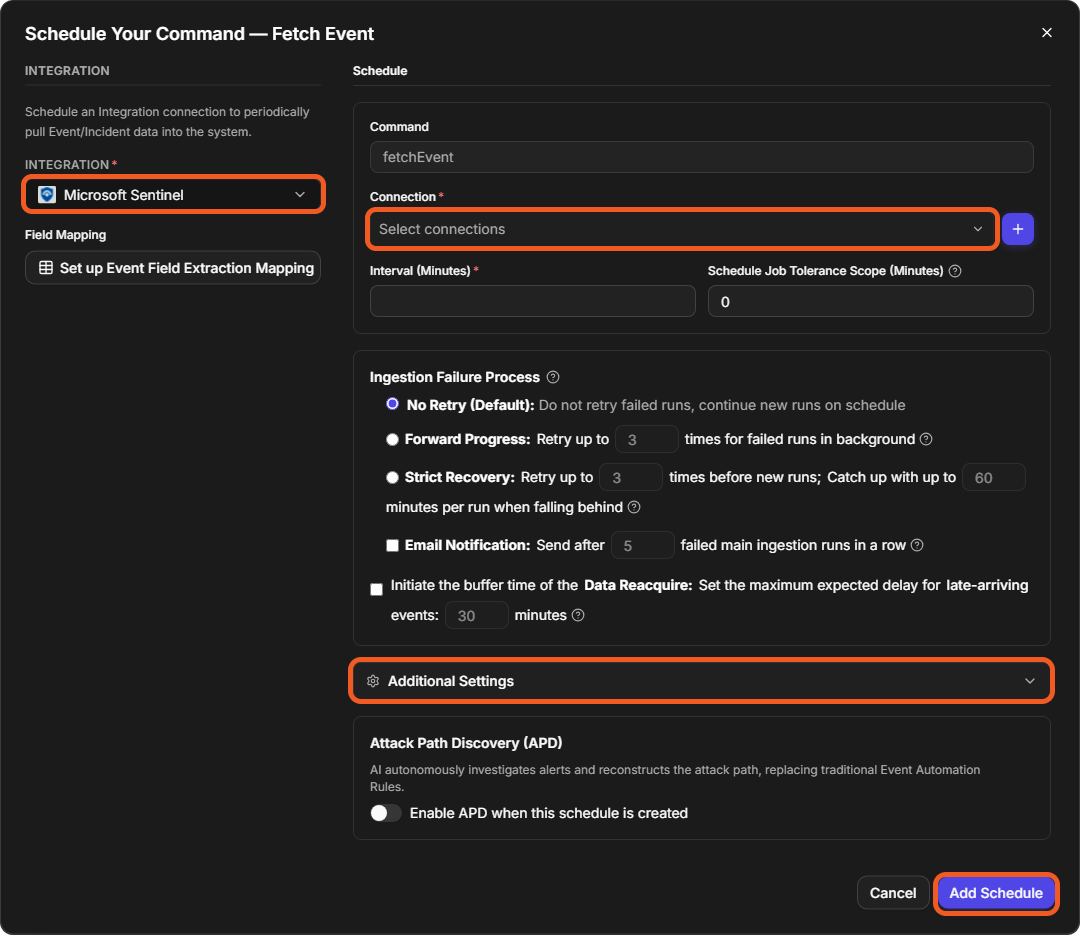Image resolution: width=1080 pixels, height=935 pixels.
Task: Close the Schedule Your Command dialog
Action: [1046, 32]
